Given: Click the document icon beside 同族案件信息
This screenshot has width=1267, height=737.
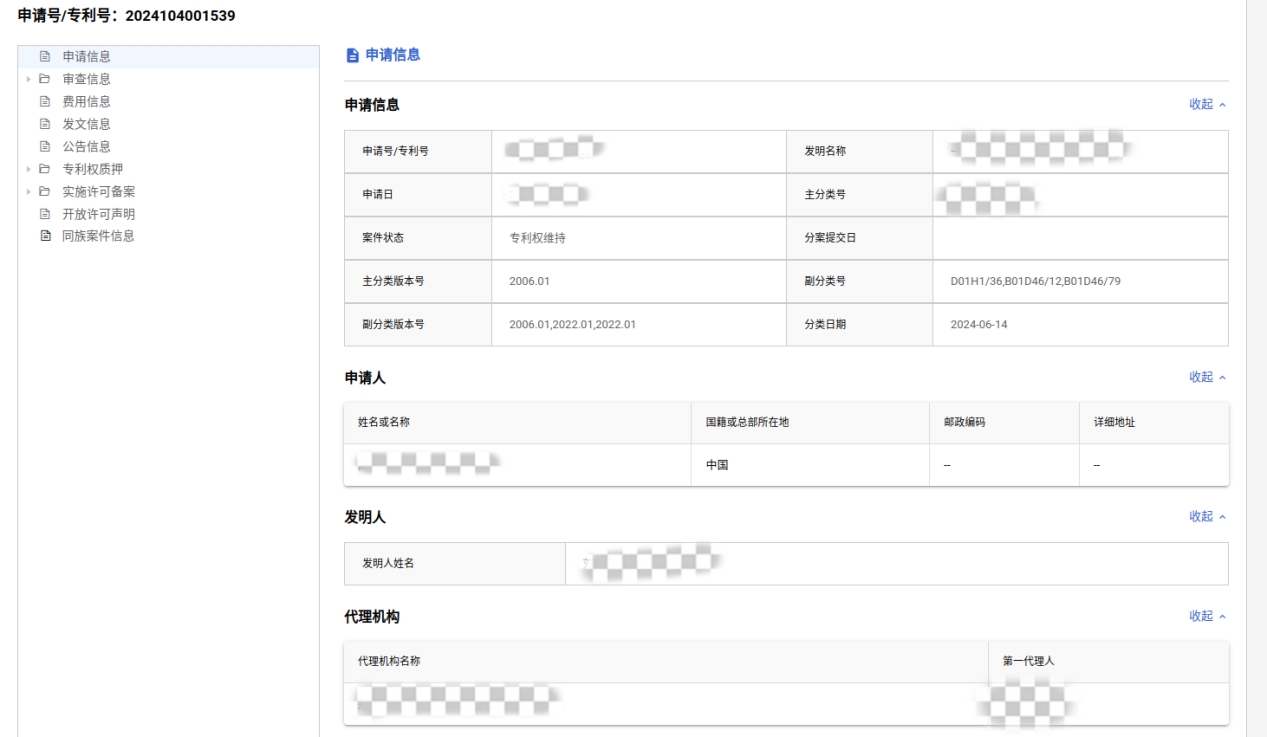Looking at the screenshot, I should [x=44, y=236].
